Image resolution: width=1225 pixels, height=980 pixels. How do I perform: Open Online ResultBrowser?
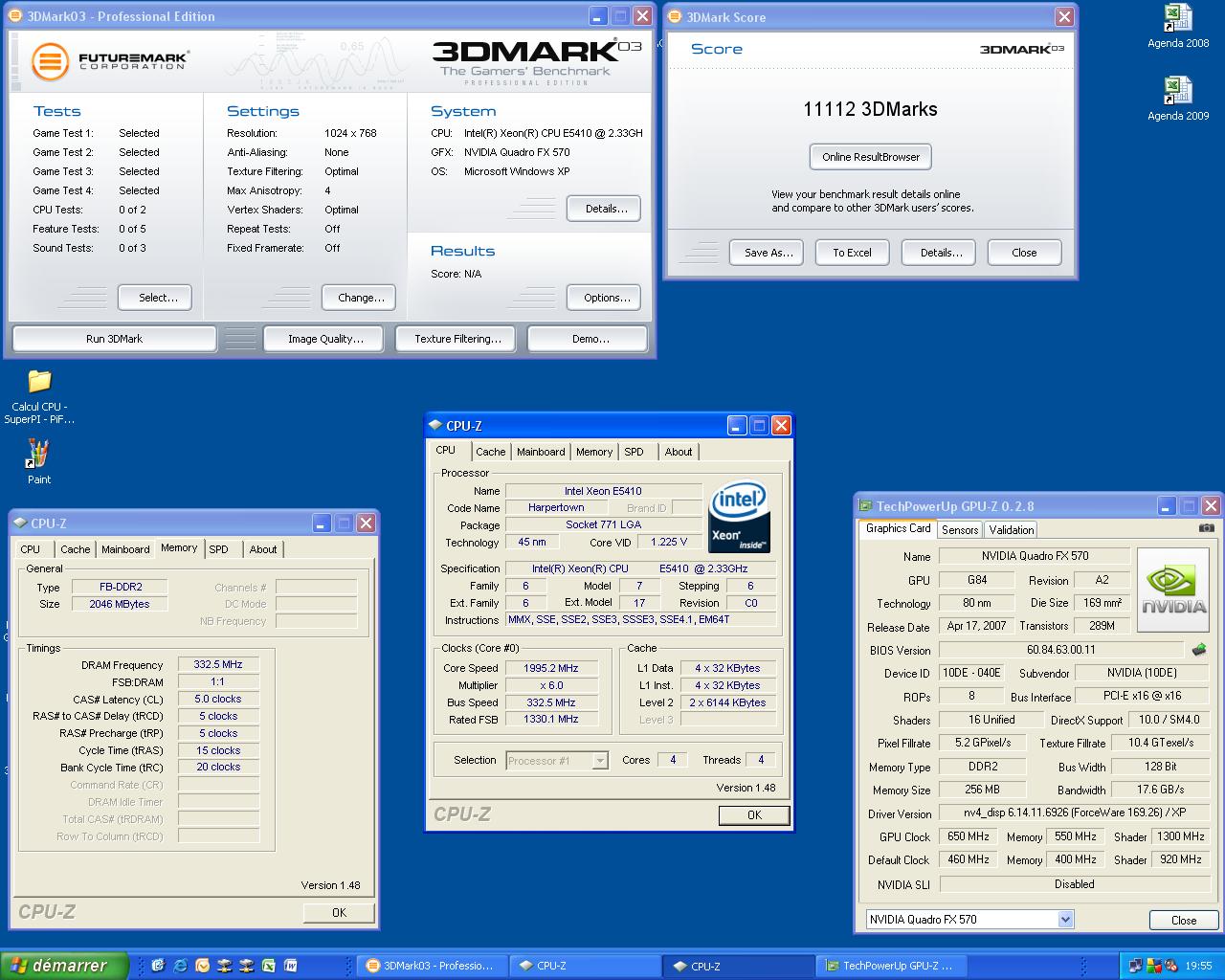point(871,157)
